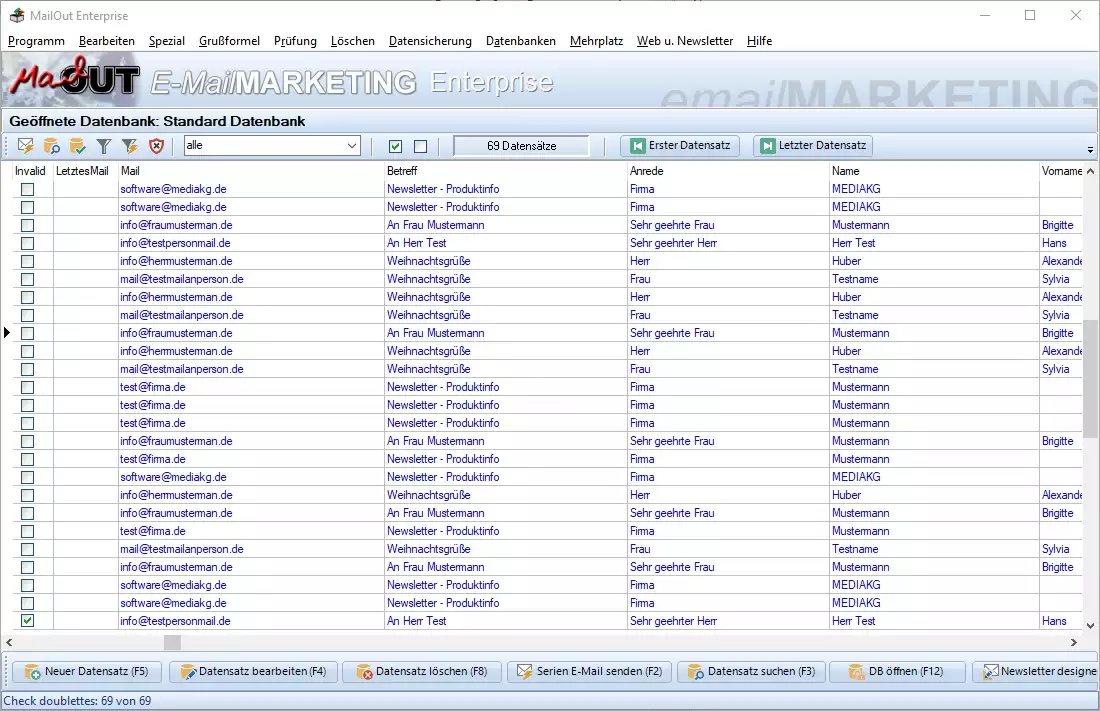The width and height of the screenshot is (1100, 711).
Task: Click the red shield with X icon
Action: point(156,146)
